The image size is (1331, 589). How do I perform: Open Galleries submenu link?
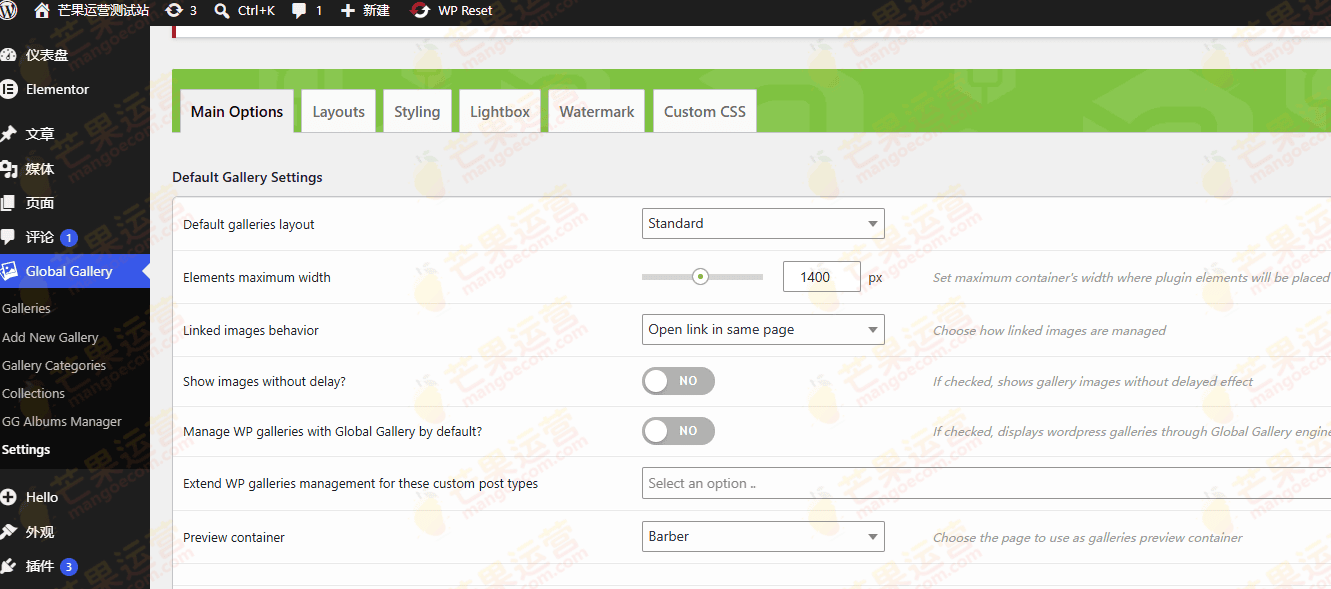26,309
